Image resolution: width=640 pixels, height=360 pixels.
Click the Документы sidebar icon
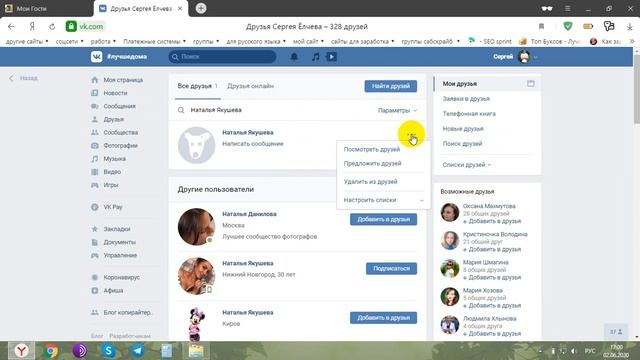click(95, 242)
